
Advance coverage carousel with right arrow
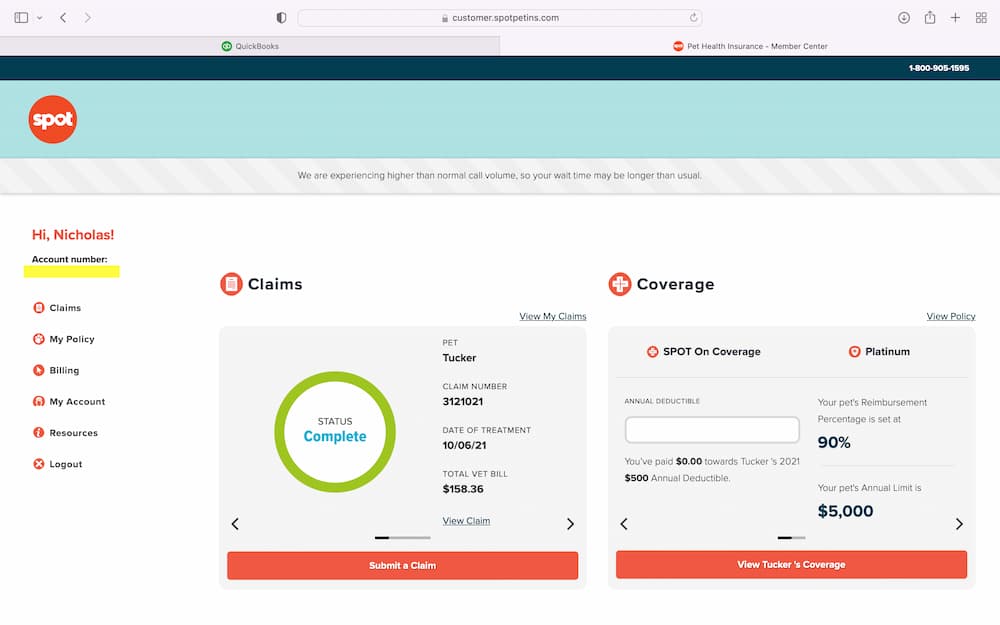[959, 524]
